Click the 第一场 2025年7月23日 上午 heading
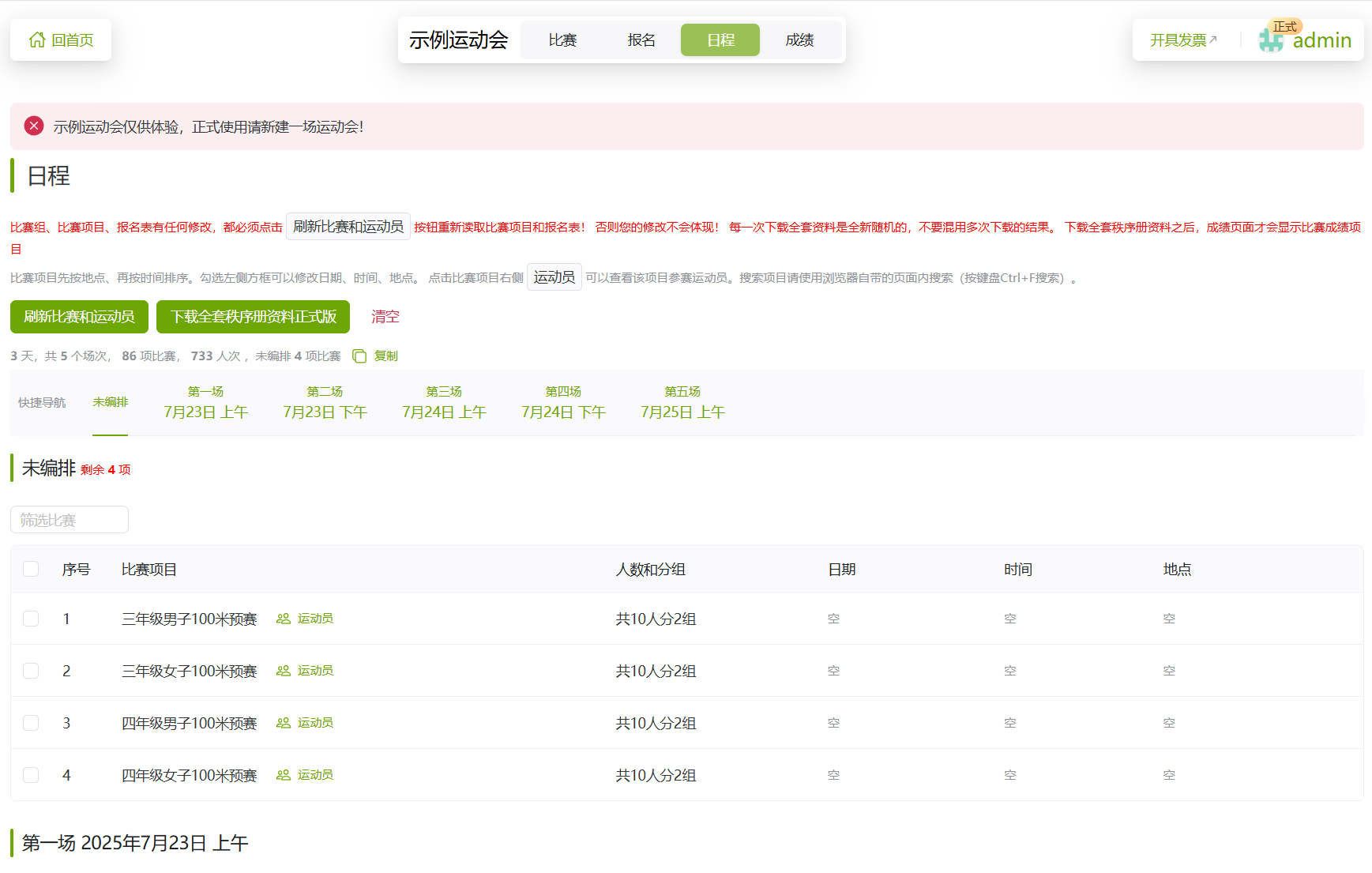1372x873 pixels. click(x=135, y=843)
